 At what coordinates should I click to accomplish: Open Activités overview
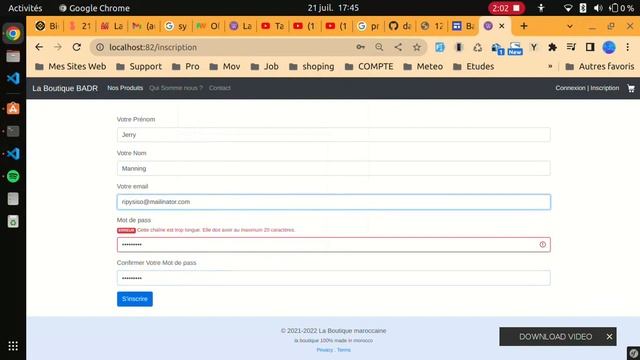(25, 8)
